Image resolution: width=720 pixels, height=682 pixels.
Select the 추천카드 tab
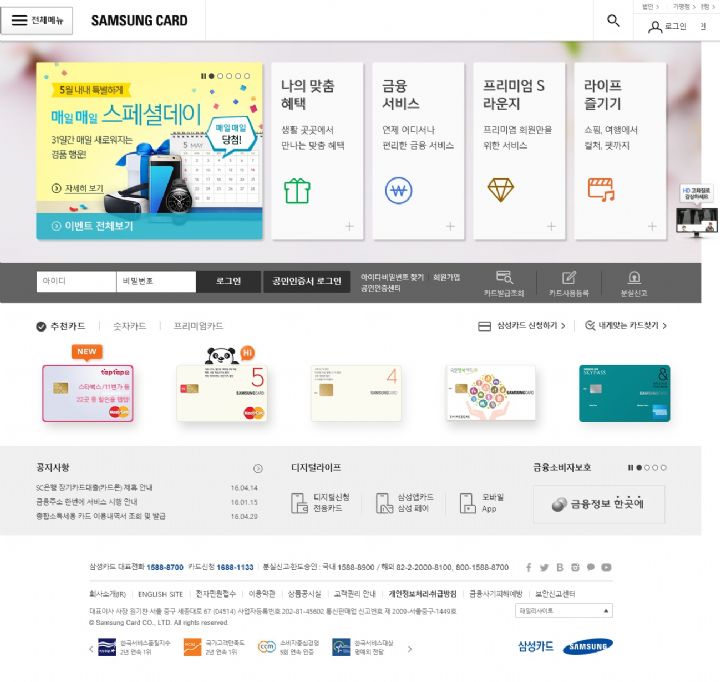click(61, 326)
